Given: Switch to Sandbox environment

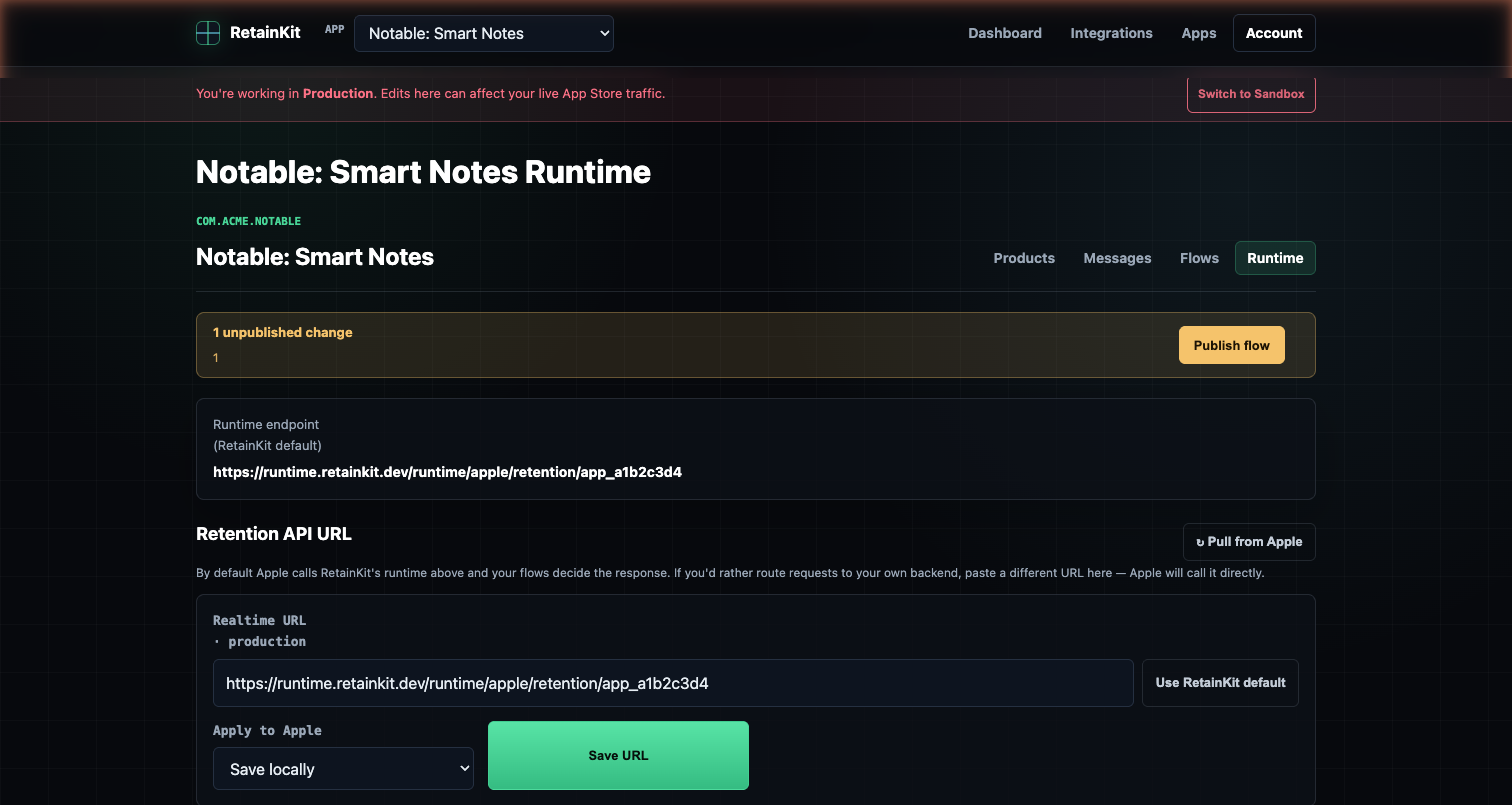Looking at the screenshot, I should tap(1251, 94).
